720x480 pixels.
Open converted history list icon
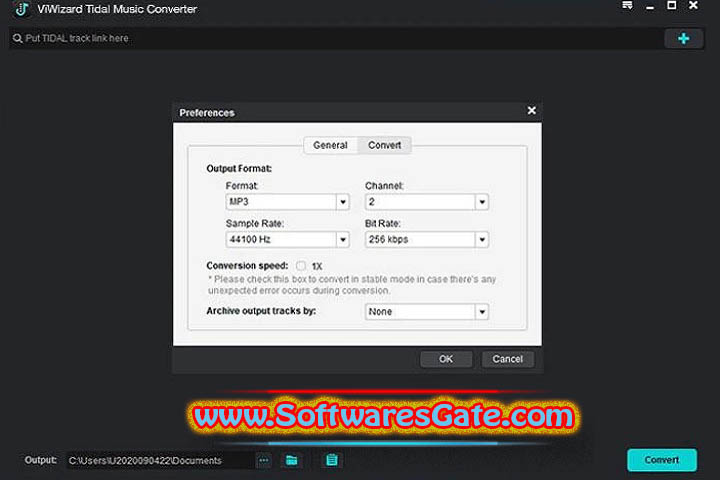point(332,460)
